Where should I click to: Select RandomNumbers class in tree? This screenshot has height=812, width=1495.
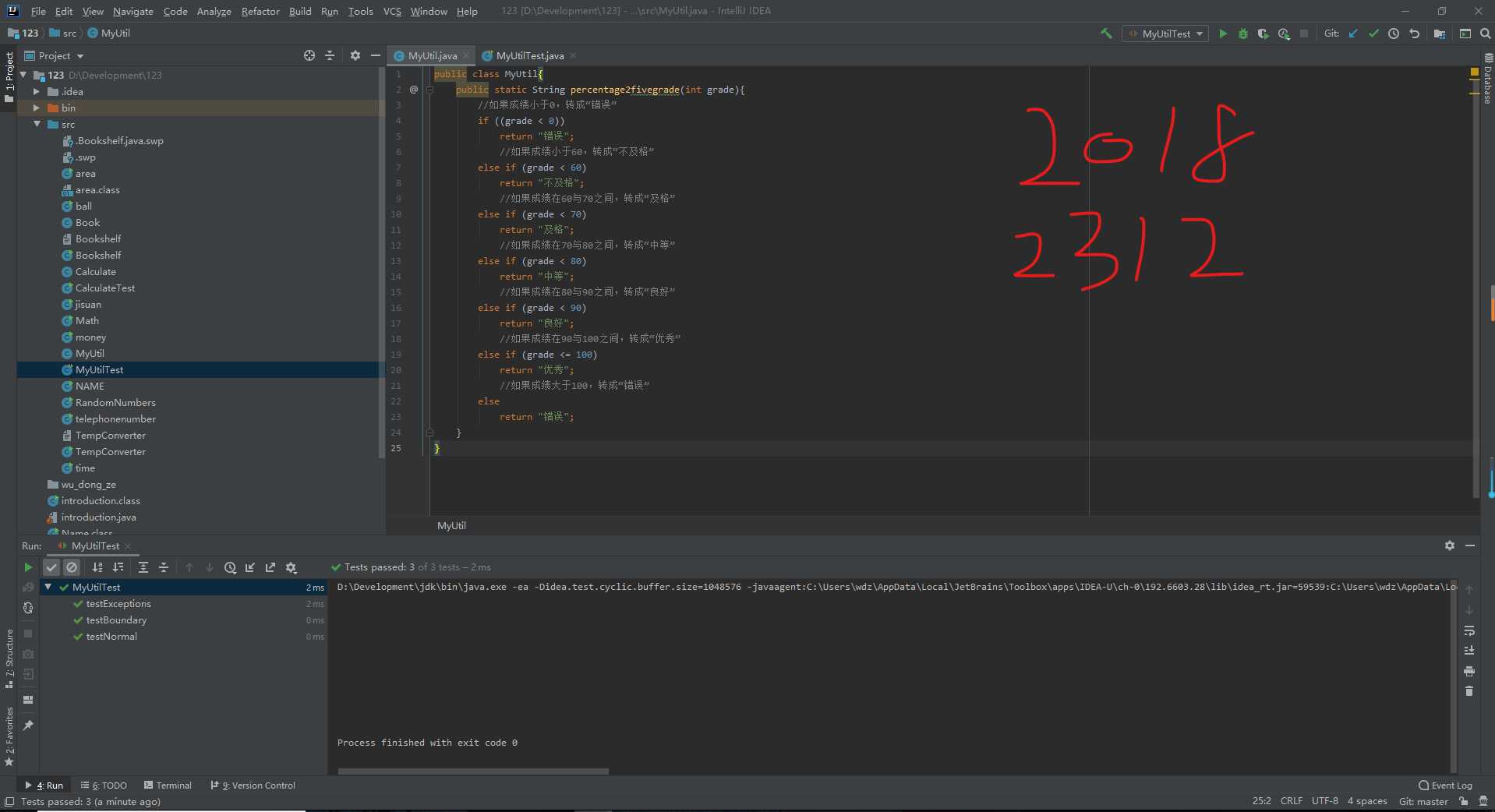coord(115,403)
